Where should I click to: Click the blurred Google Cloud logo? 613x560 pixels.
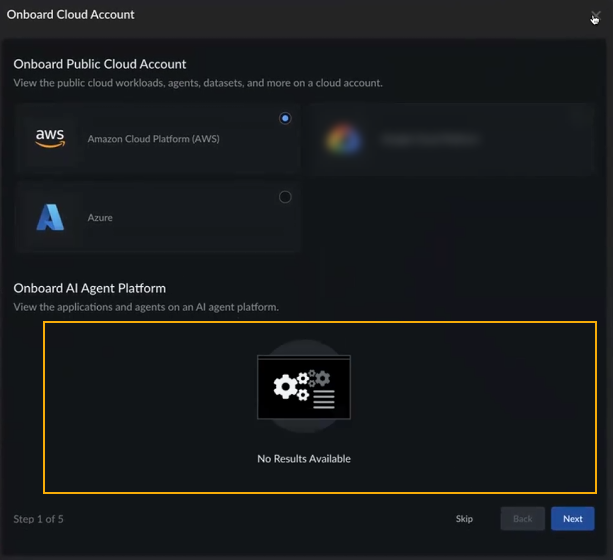342,139
